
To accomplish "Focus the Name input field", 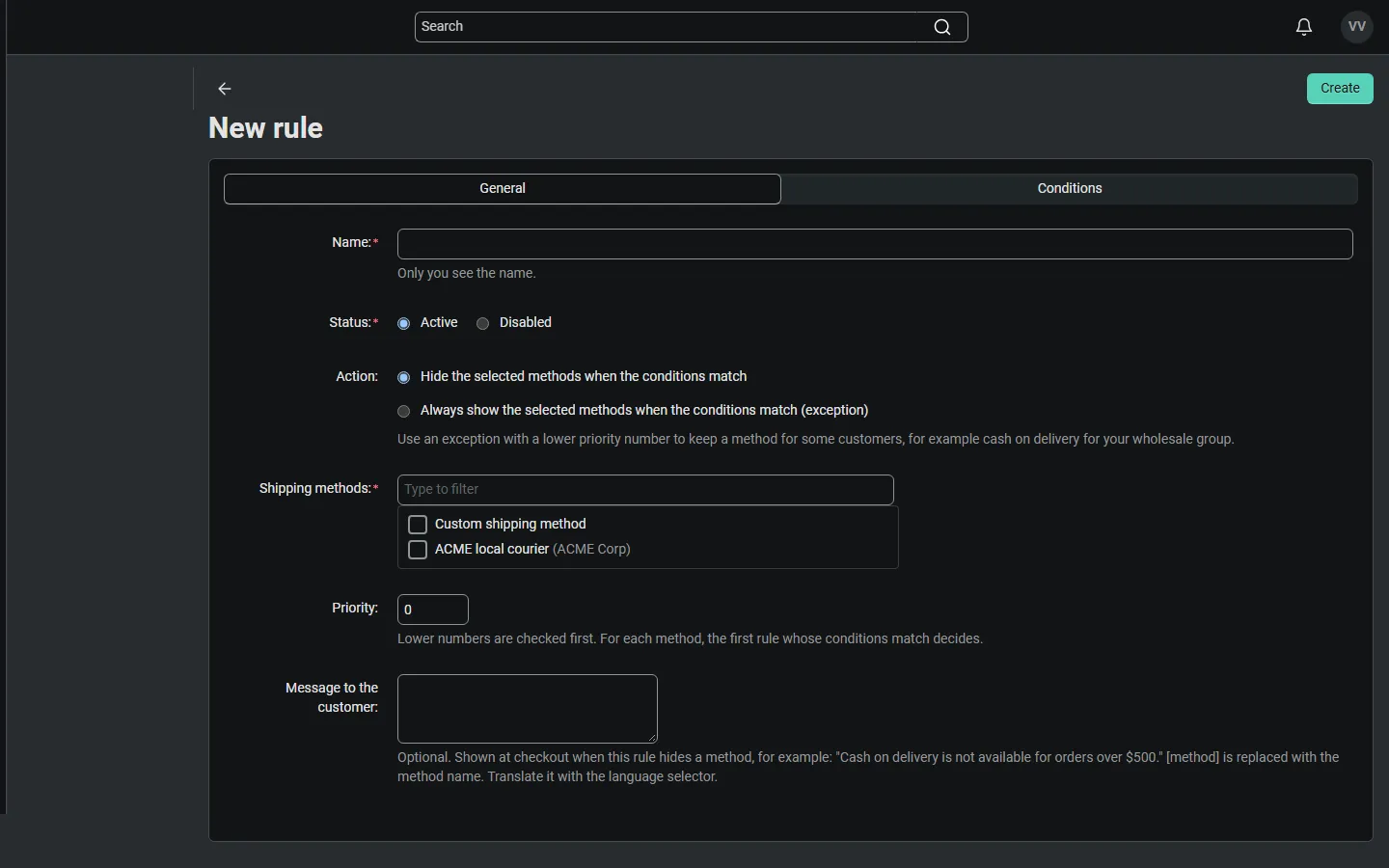I will 875,244.
